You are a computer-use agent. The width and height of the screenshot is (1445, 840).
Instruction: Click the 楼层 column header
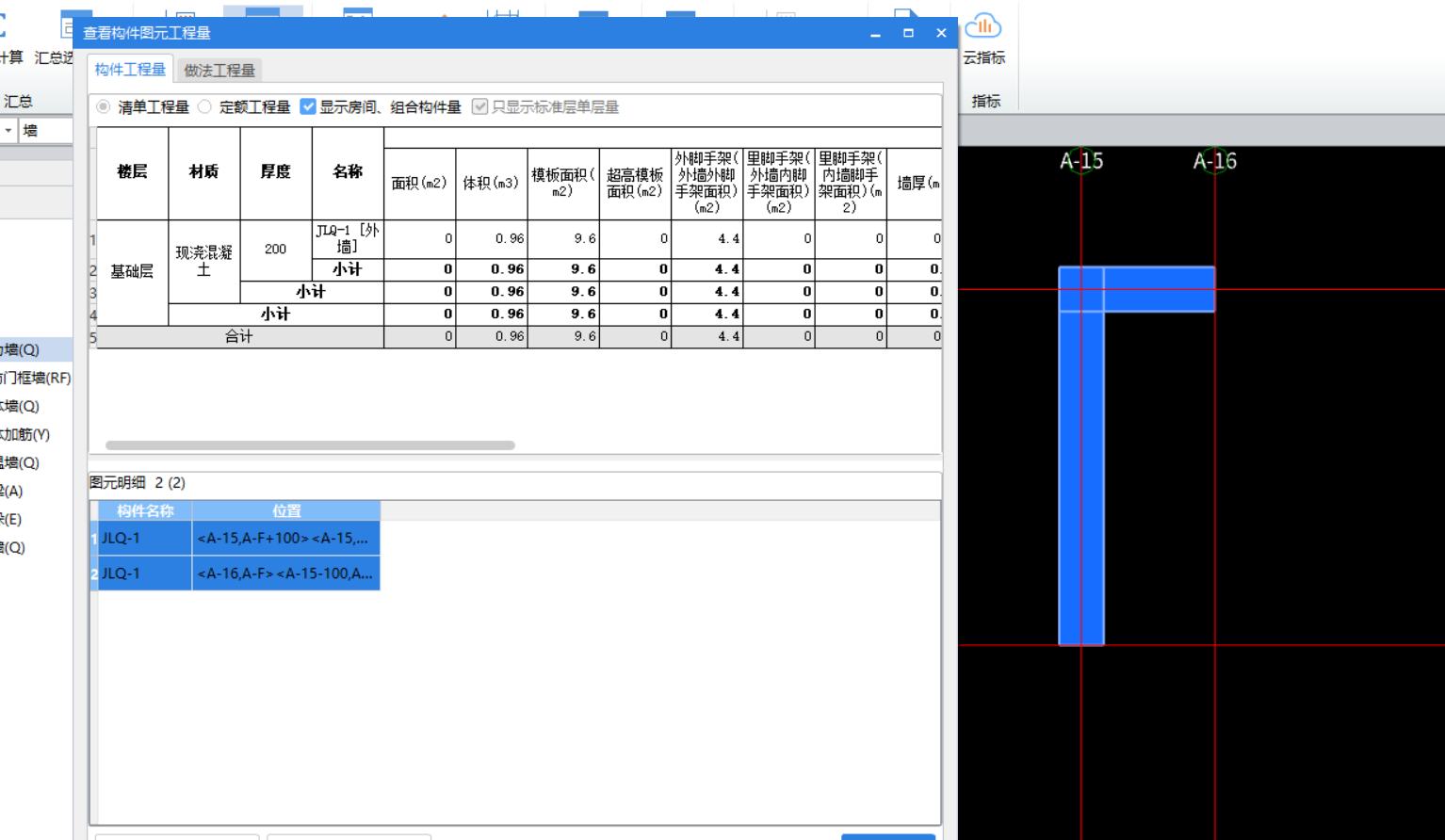point(133,172)
